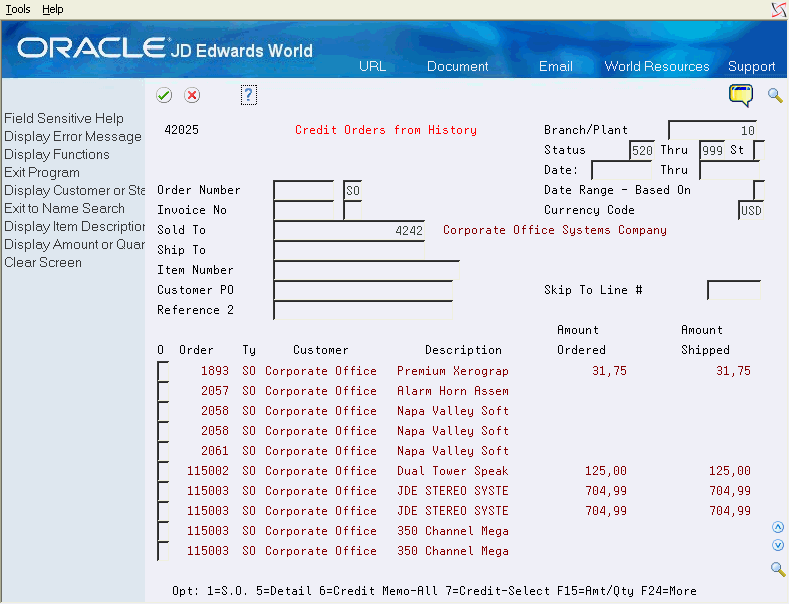Screen dimensions: 789x604
Task: Click option field for order 115002
Action: click(x=163, y=471)
